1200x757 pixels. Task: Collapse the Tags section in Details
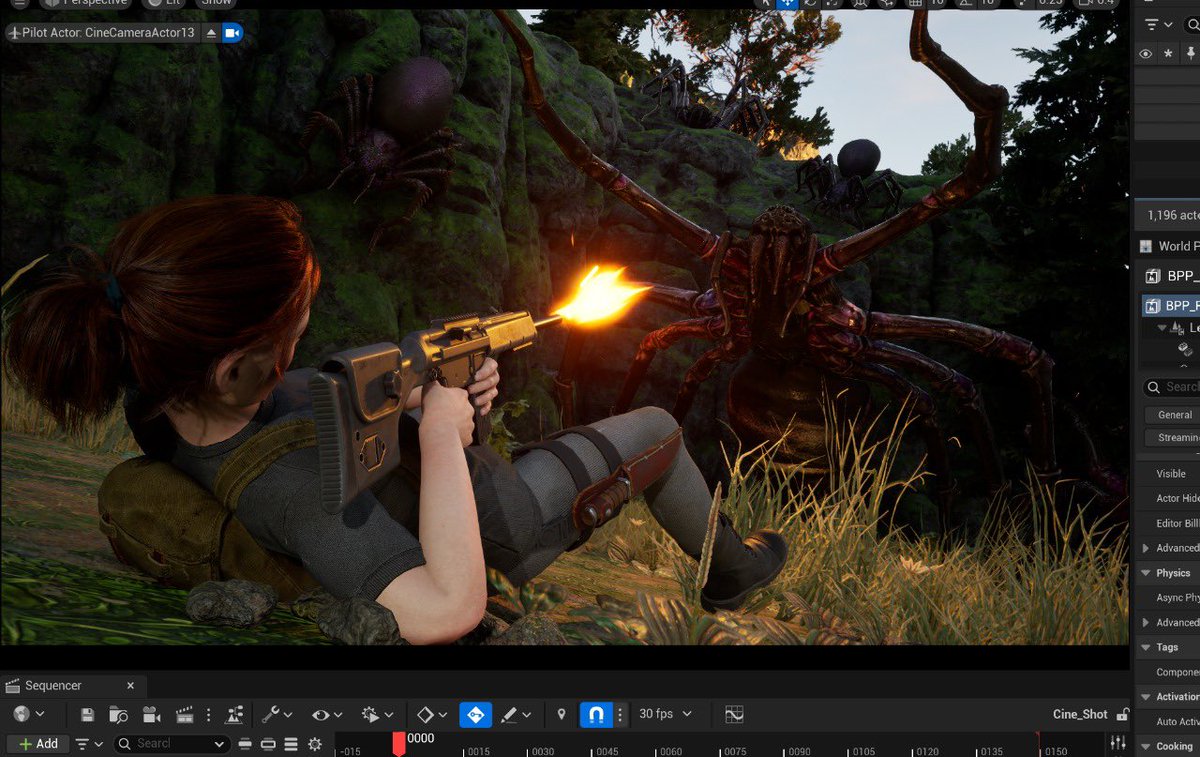(x=1146, y=647)
